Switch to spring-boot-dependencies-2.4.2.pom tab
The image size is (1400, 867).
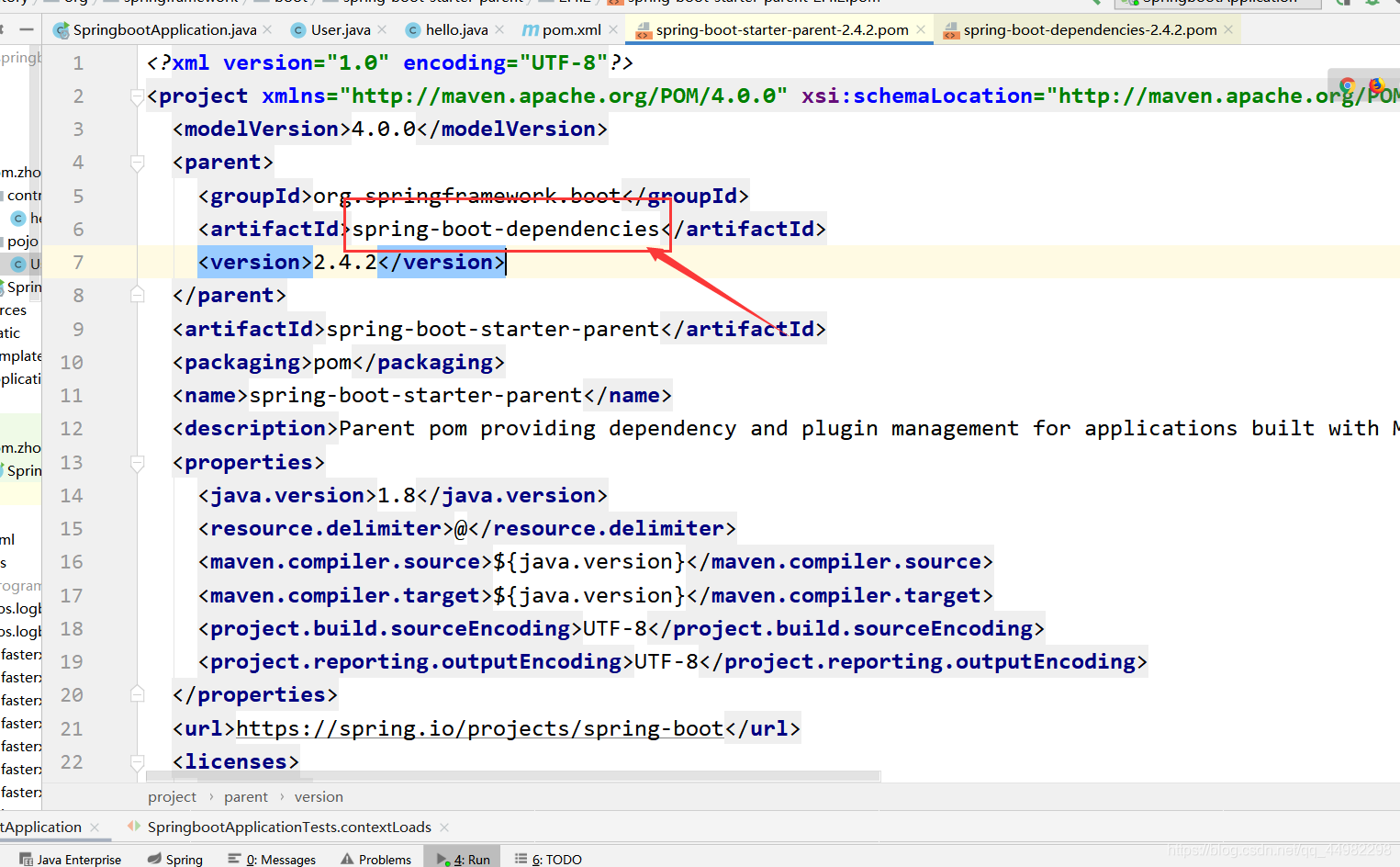click(1090, 29)
